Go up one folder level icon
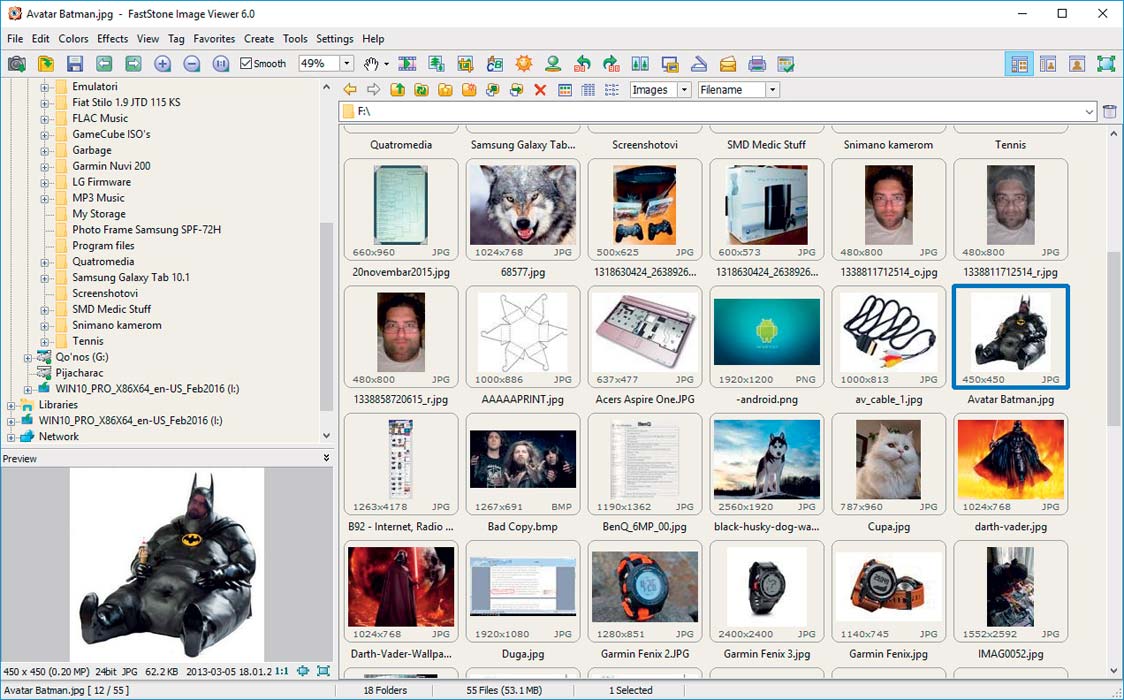Viewport: 1124px width, 700px height. click(x=397, y=90)
